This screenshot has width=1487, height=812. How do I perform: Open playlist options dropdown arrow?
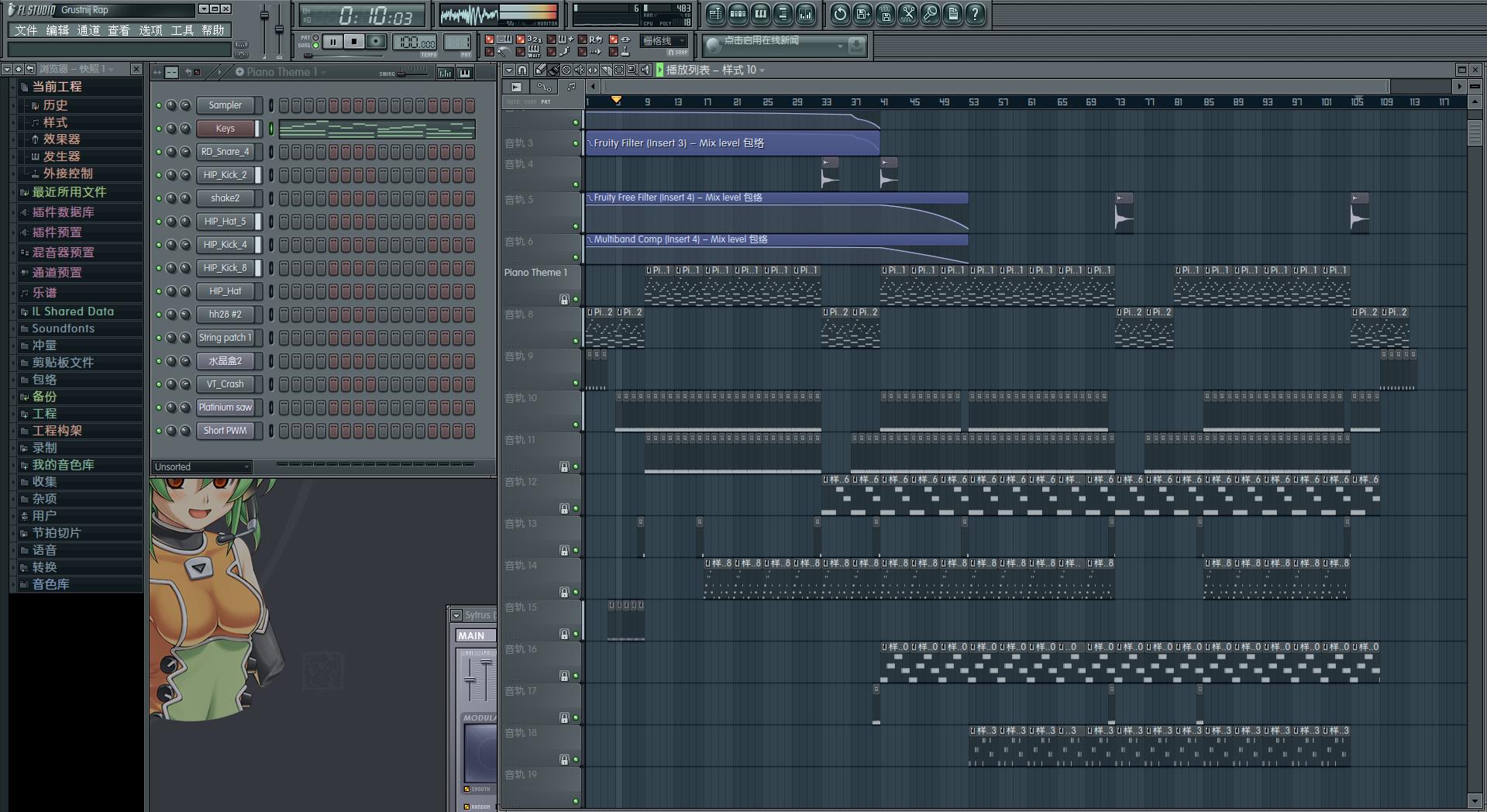click(x=509, y=70)
